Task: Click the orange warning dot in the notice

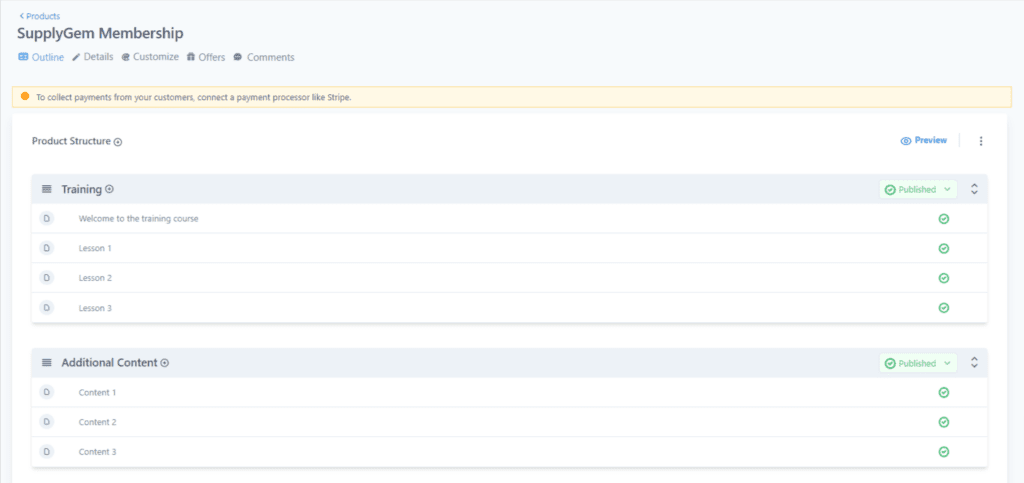Action: pyautogui.click(x=25, y=97)
